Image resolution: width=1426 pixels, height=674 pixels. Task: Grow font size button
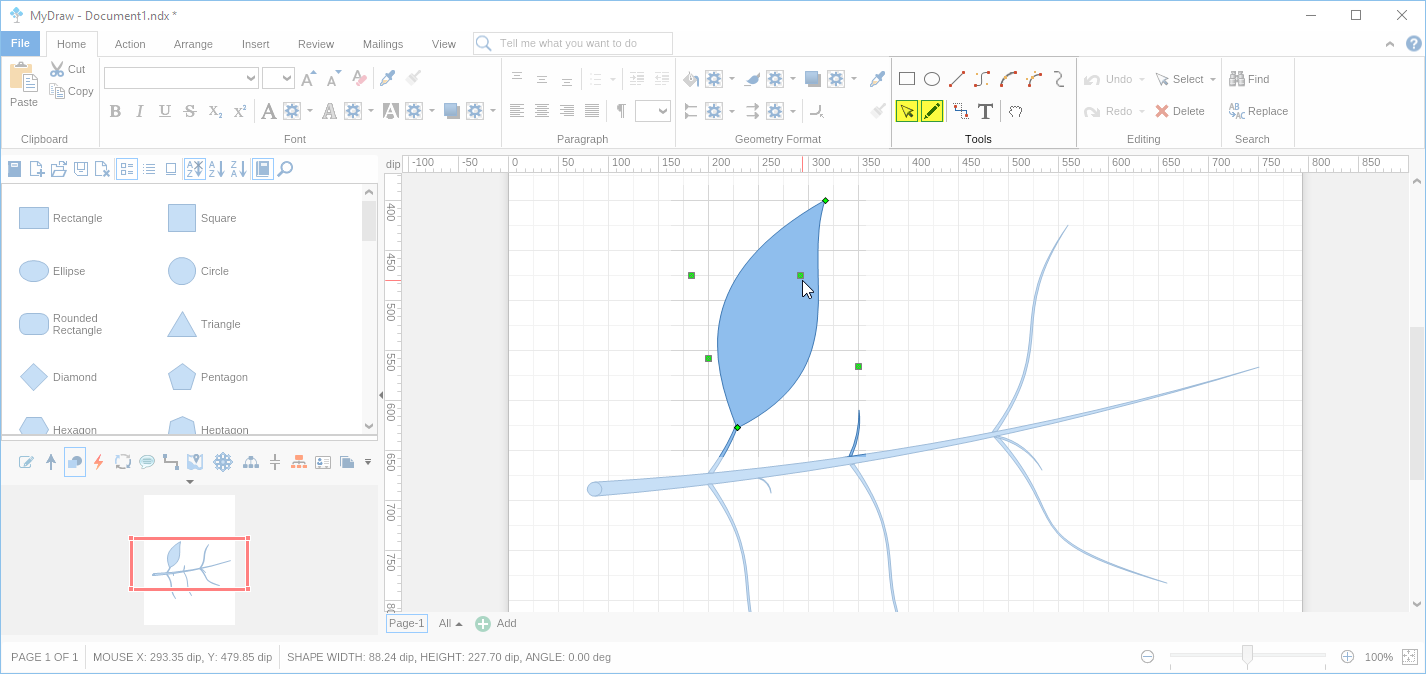309,78
